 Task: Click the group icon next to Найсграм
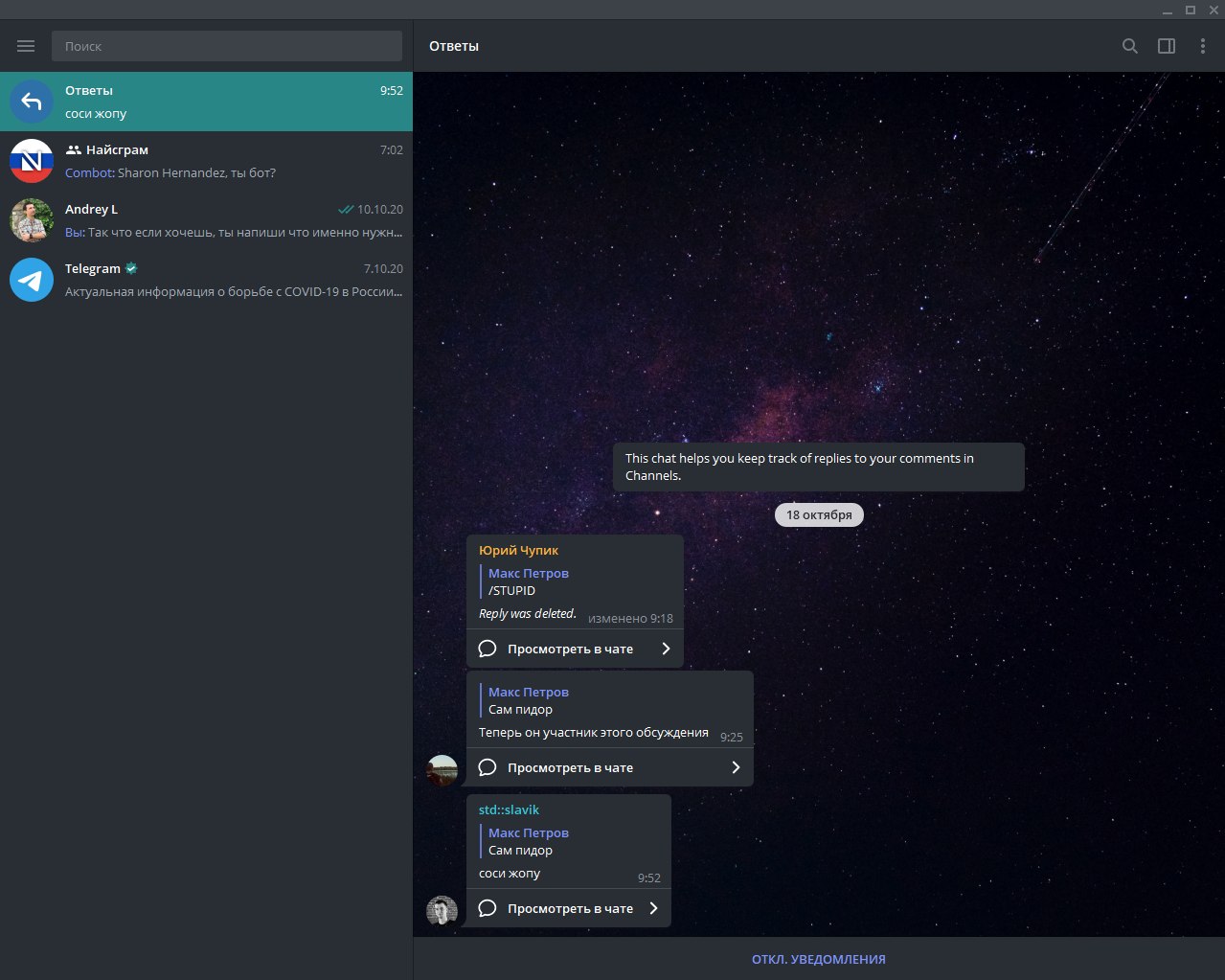point(74,150)
